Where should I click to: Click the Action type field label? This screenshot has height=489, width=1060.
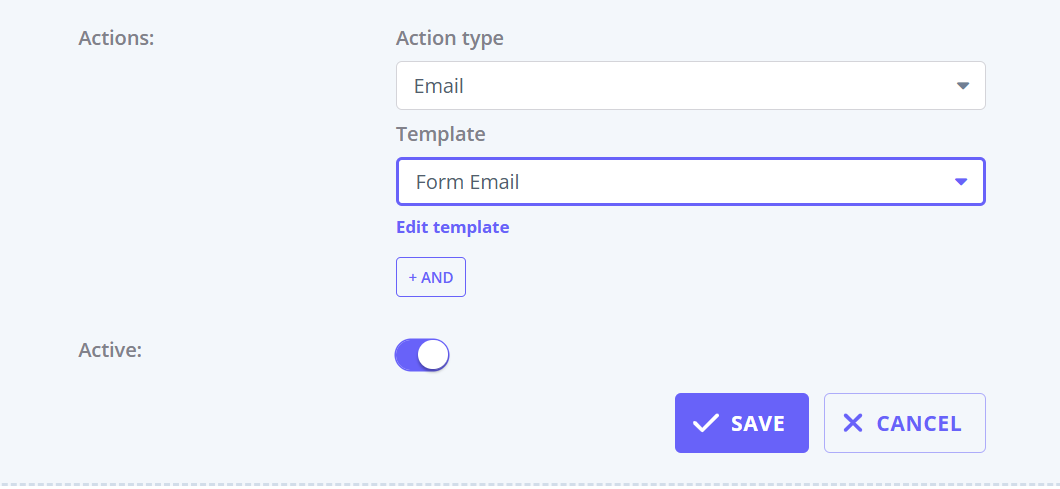tap(450, 39)
